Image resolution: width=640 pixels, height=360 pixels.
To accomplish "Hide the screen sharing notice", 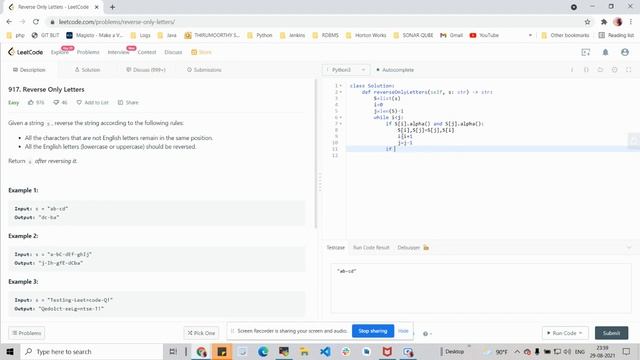I will click(x=403, y=331).
